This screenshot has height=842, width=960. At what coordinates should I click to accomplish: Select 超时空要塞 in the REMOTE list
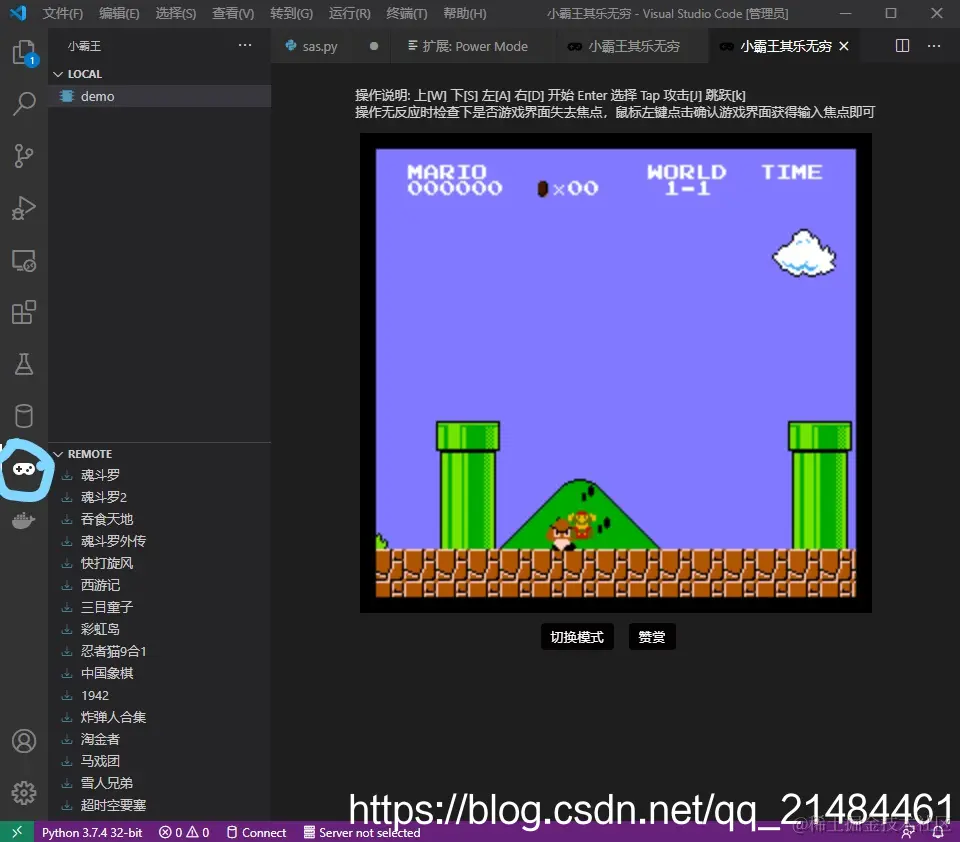coord(160,805)
